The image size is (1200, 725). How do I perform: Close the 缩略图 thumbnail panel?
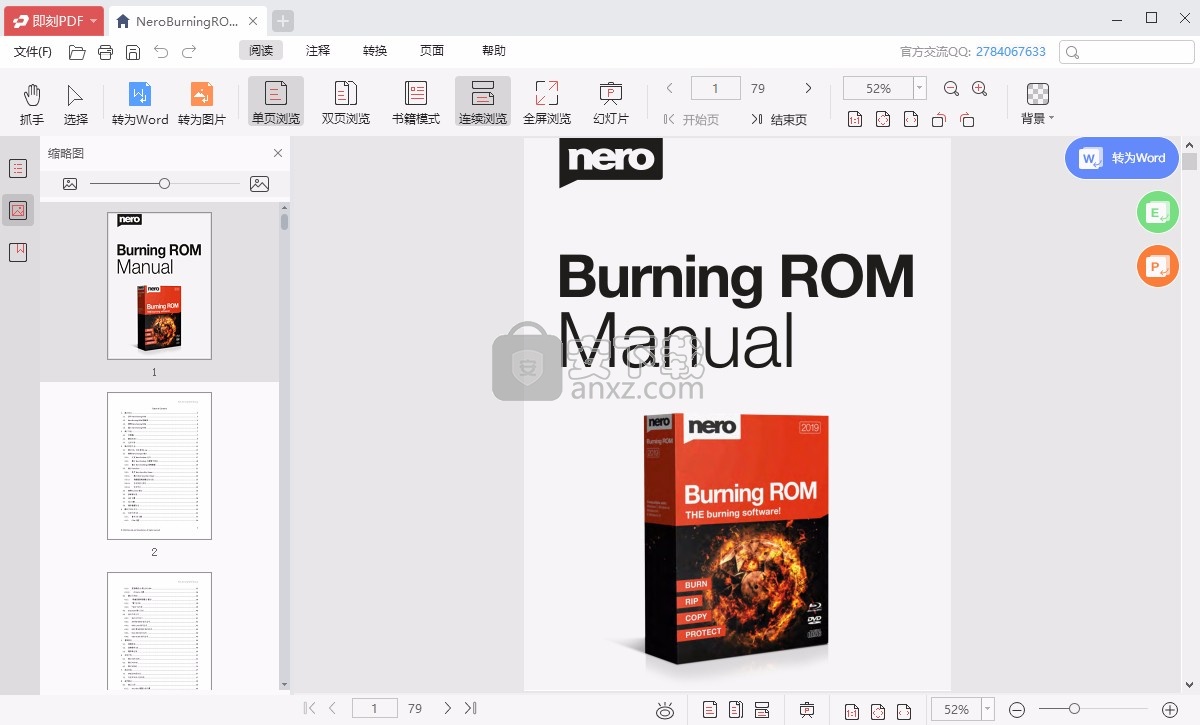click(278, 153)
